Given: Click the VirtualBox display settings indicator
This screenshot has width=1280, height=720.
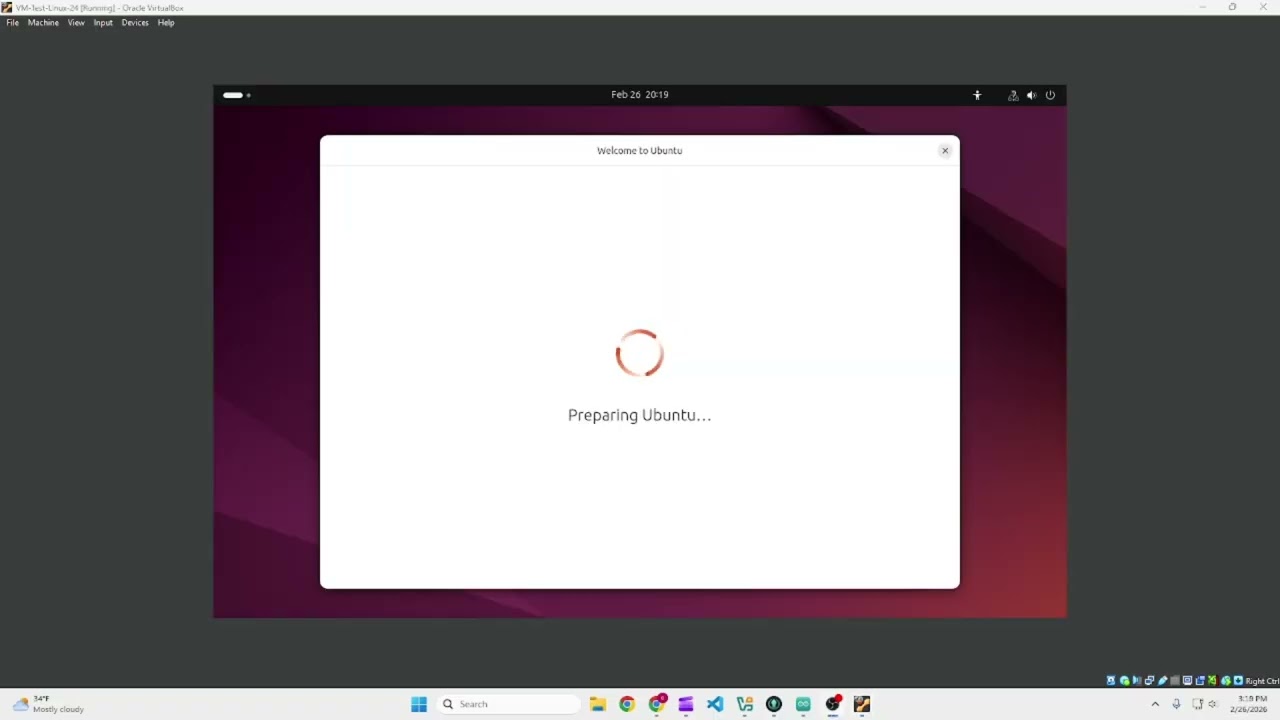Looking at the screenshot, I should coord(1187,681).
